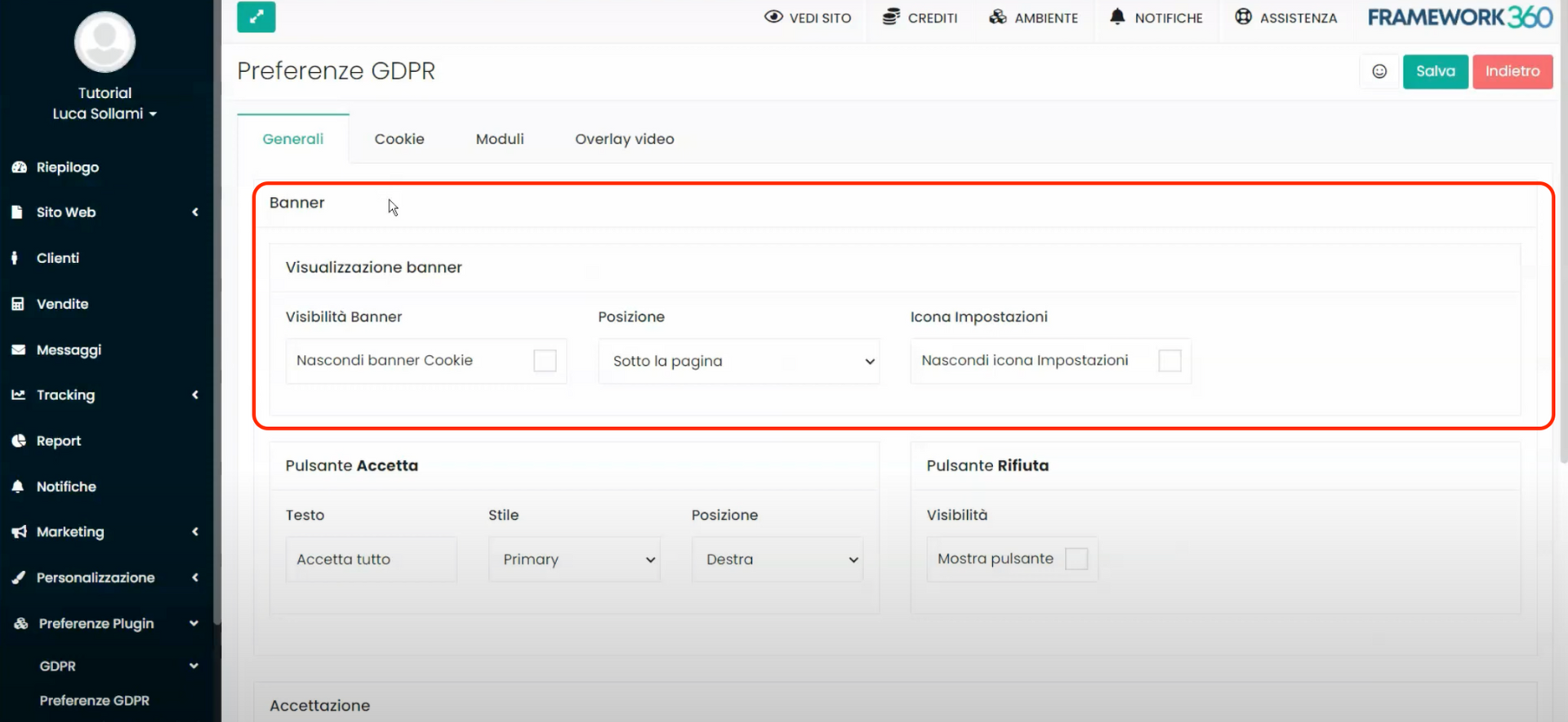The height and width of the screenshot is (722, 1568).
Task: Open the banner Posizione dropdown Sotto la pagina
Action: point(738,361)
